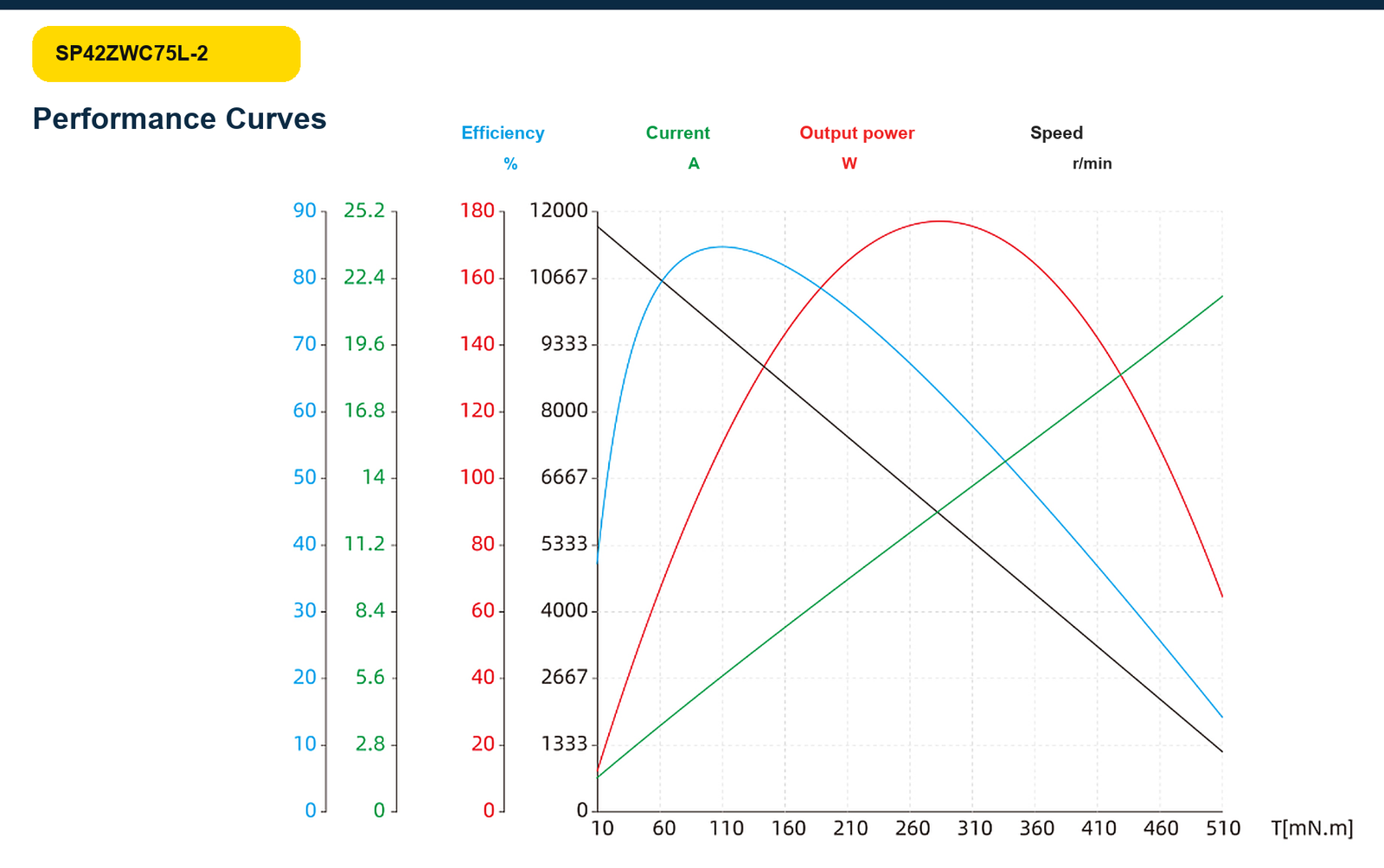
Task: Click the 260 torque axis value
Action: coord(913,828)
